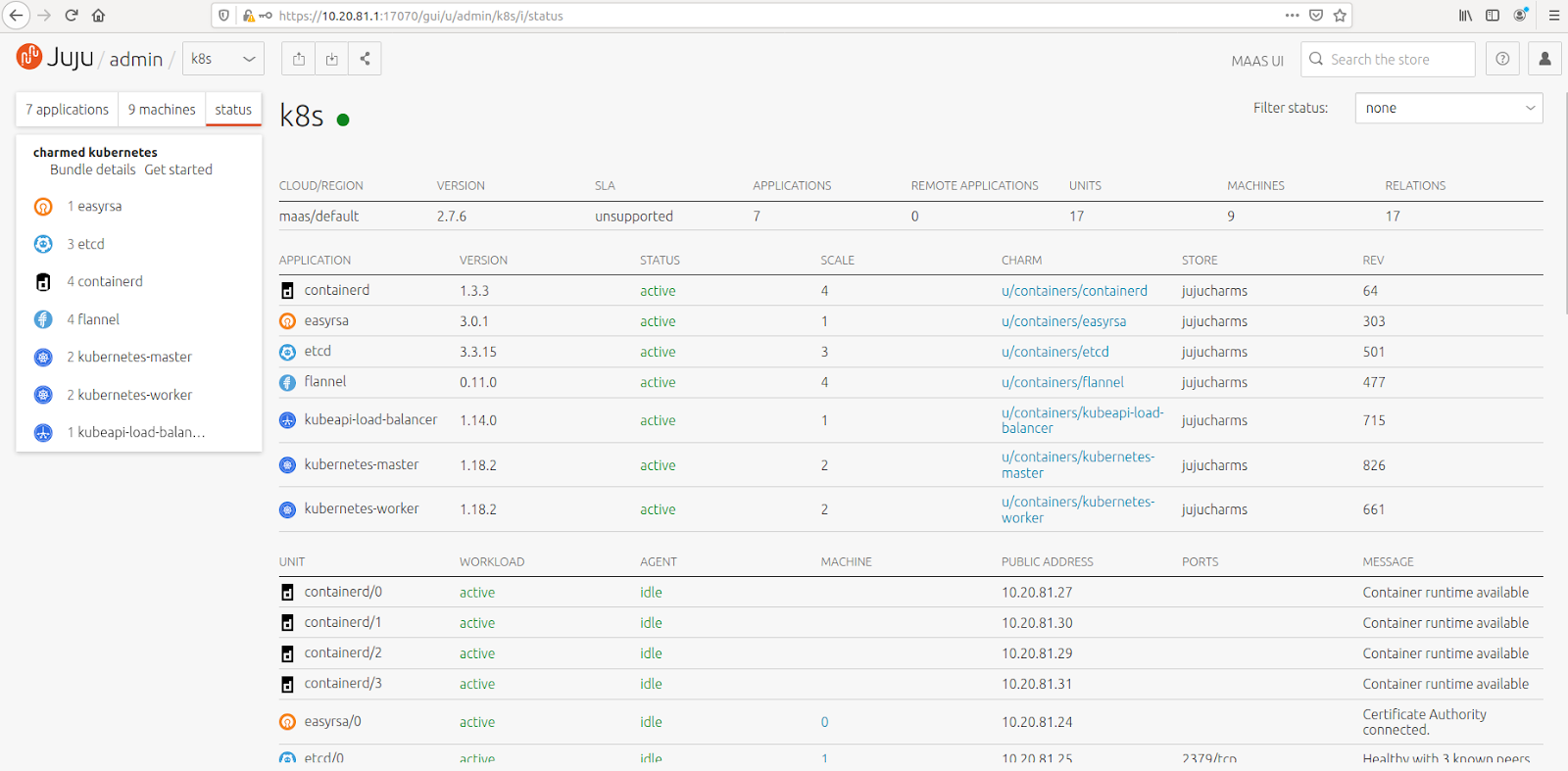This screenshot has height=771, width=1568.
Task: Open u/containers/easyrsa charm link
Action: click(x=1063, y=321)
